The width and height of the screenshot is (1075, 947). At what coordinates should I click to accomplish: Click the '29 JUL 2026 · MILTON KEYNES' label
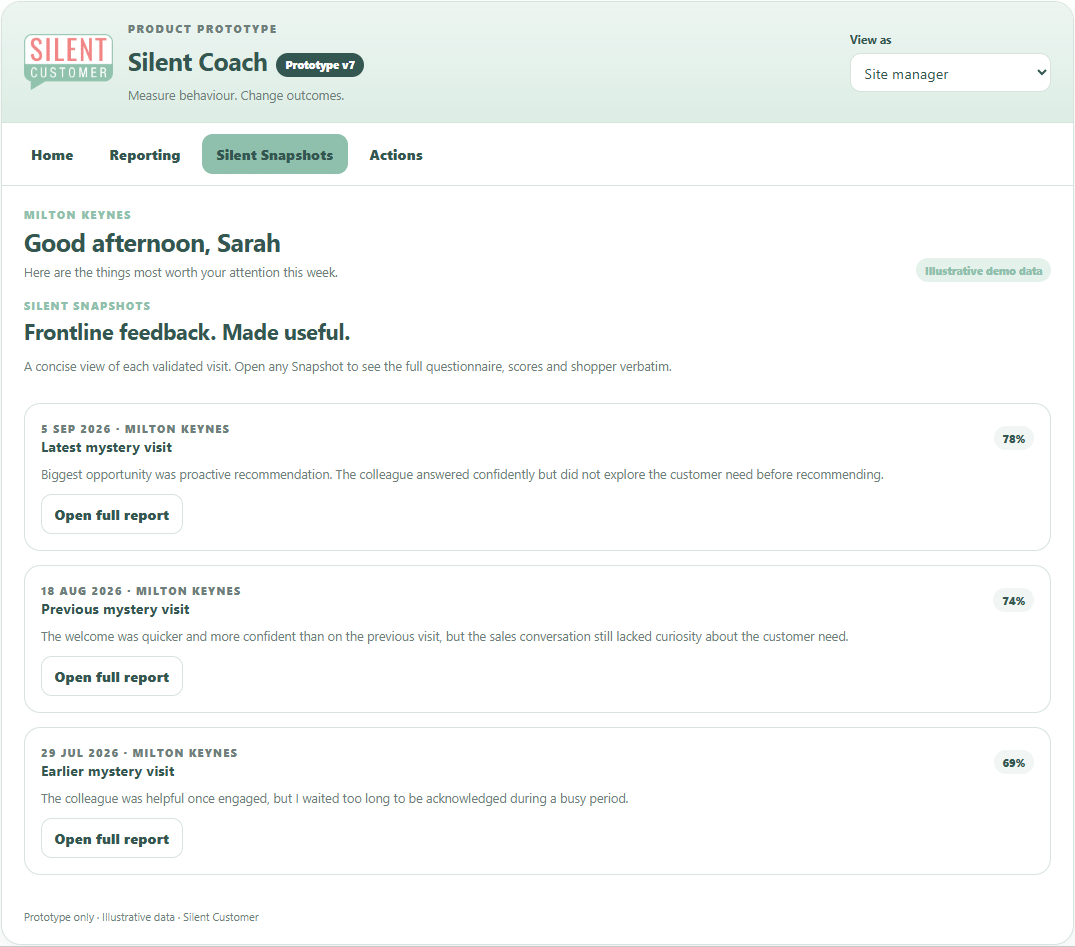click(139, 752)
